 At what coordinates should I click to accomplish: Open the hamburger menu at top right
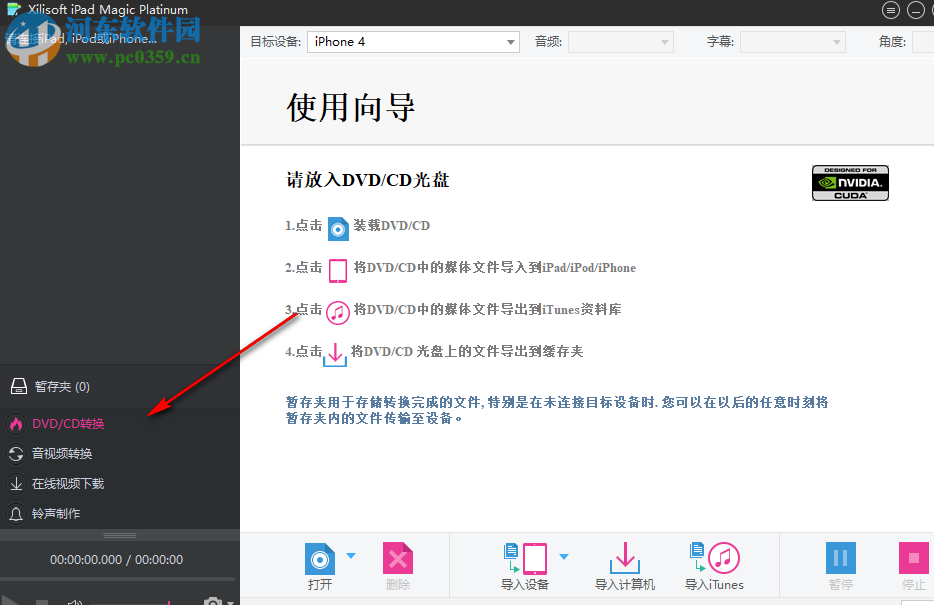pyautogui.click(x=890, y=10)
